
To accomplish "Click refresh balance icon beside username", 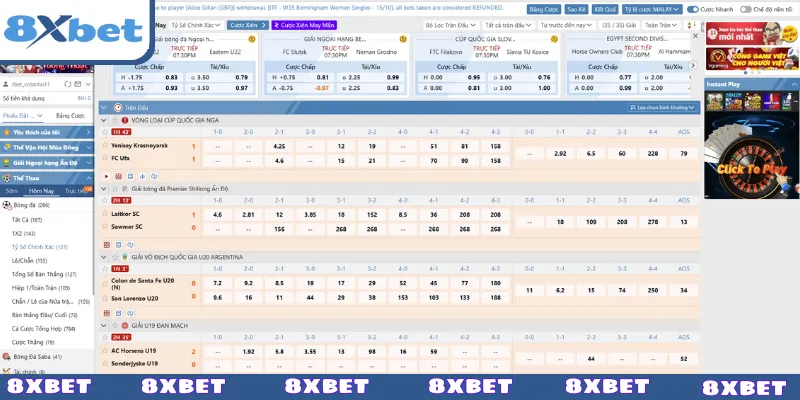I will [67, 84].
